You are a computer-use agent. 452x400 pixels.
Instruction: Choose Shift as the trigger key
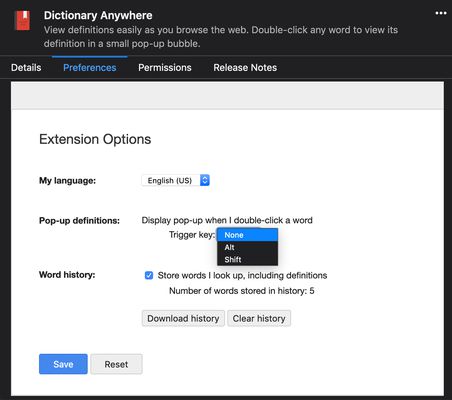247,260
